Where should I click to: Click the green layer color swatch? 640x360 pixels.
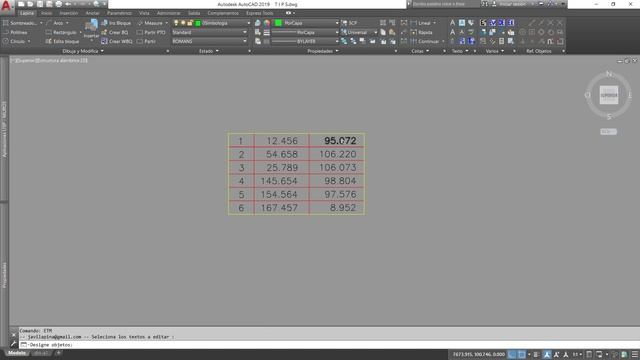(198, 23)
